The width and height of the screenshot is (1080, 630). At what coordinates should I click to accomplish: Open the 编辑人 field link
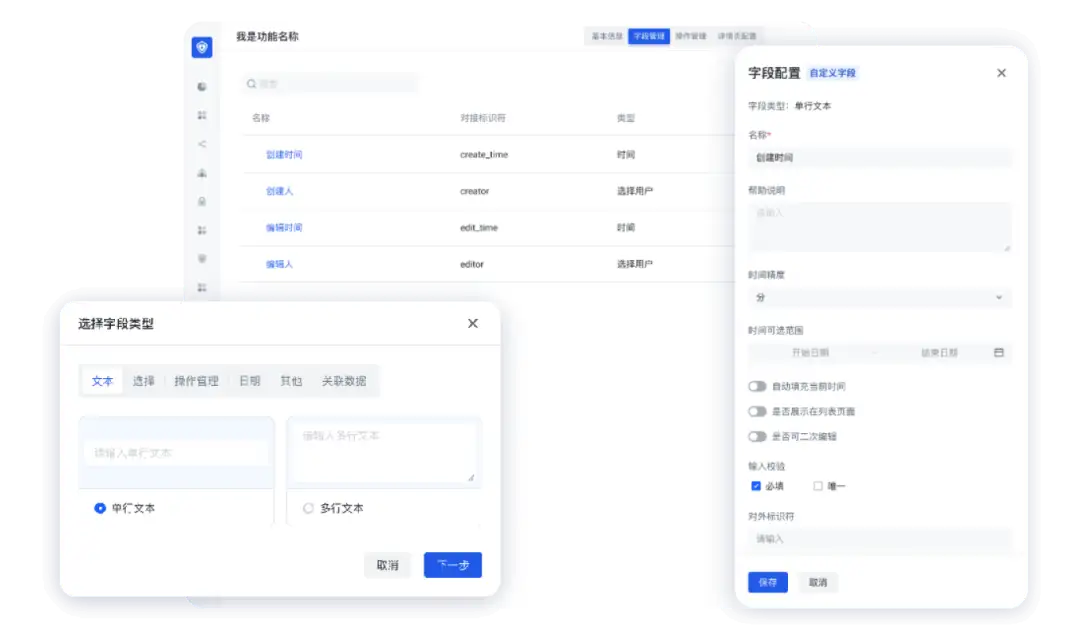point(279,264)
